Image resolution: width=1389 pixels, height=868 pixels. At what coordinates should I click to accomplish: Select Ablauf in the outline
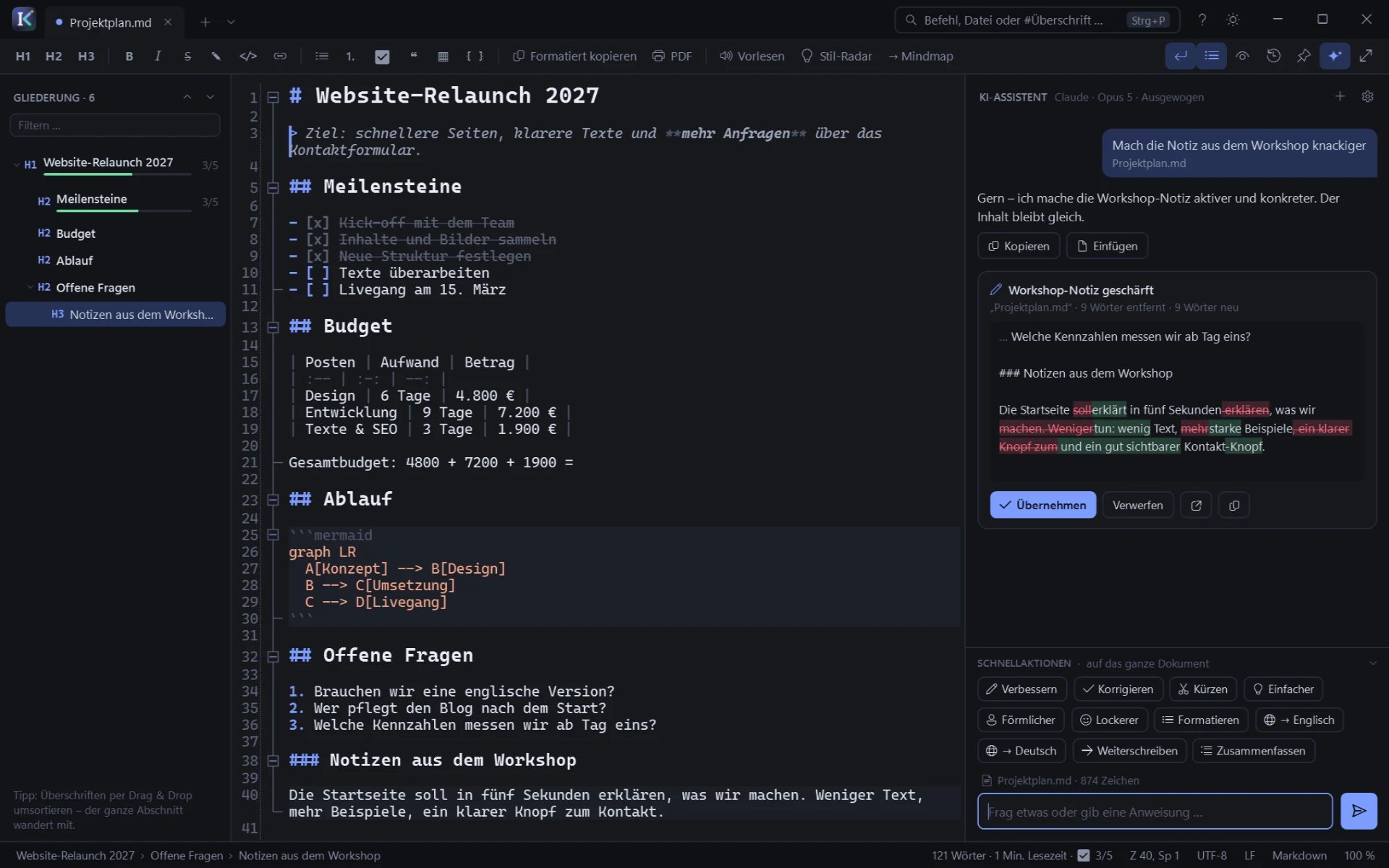[75, 260]
